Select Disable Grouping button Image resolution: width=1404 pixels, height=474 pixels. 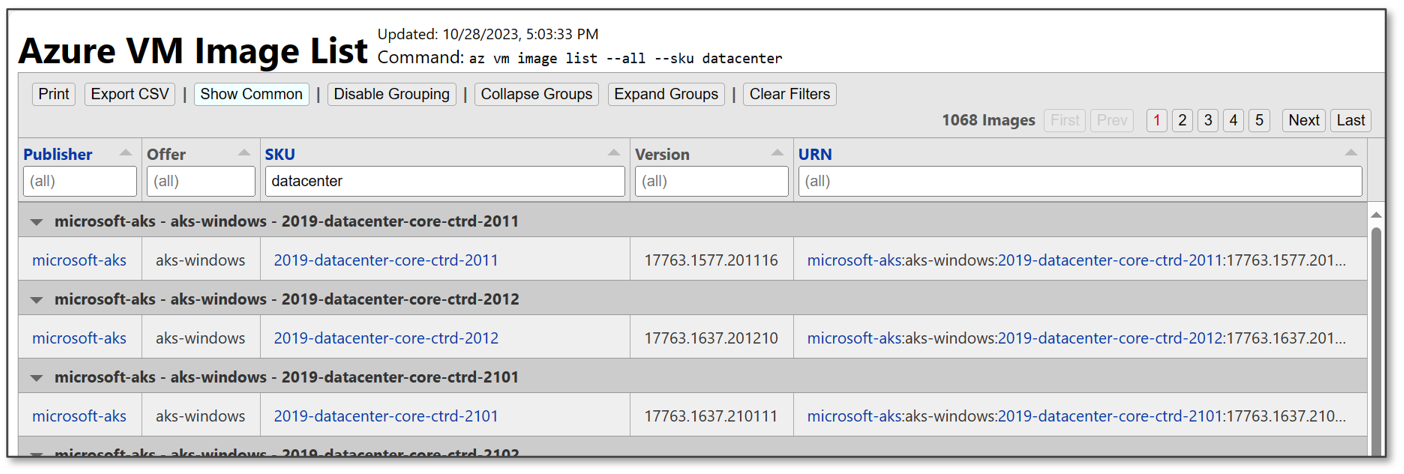(x=392, y=94)
